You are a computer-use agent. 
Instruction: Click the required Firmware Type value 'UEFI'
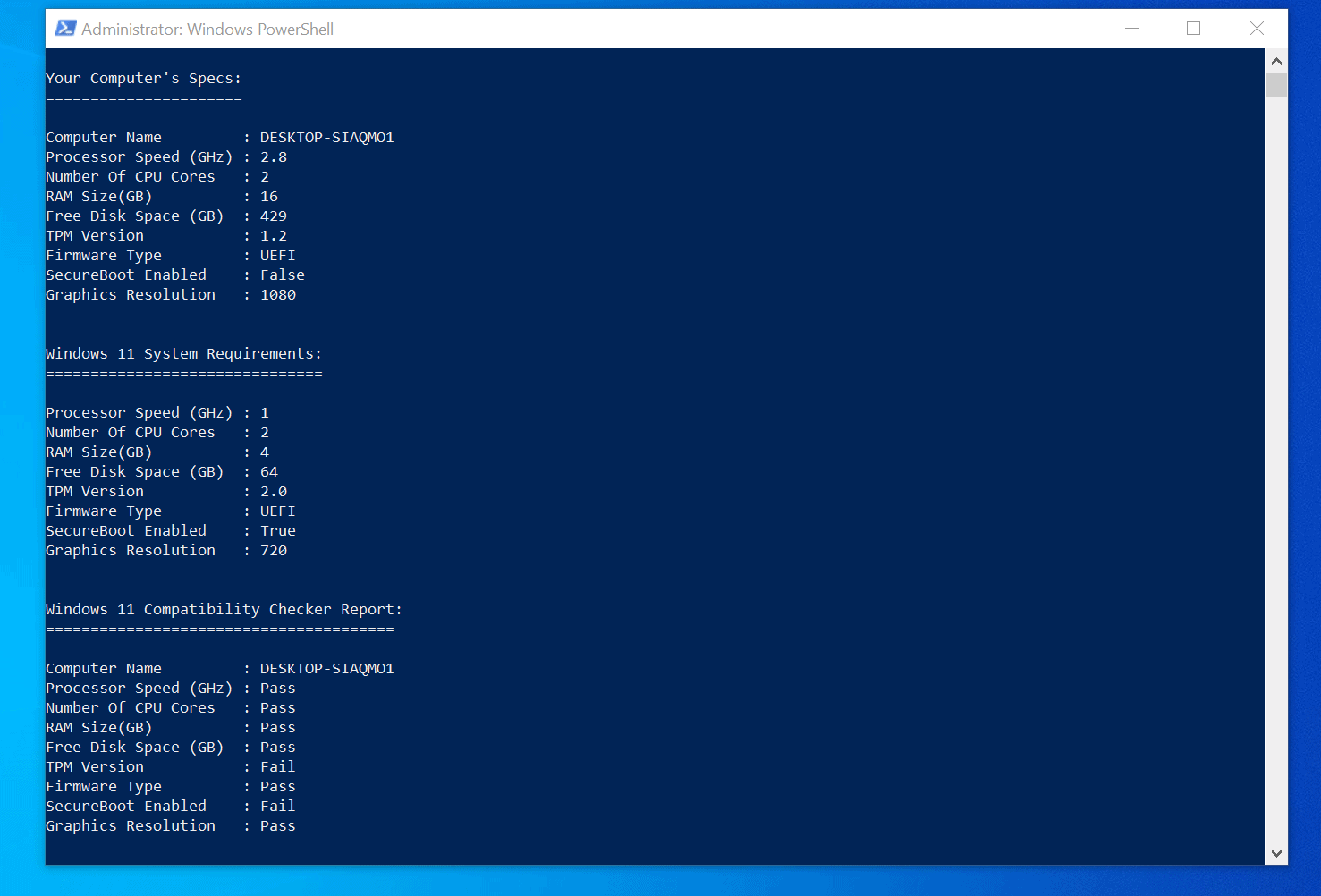[x=278, y=511]
